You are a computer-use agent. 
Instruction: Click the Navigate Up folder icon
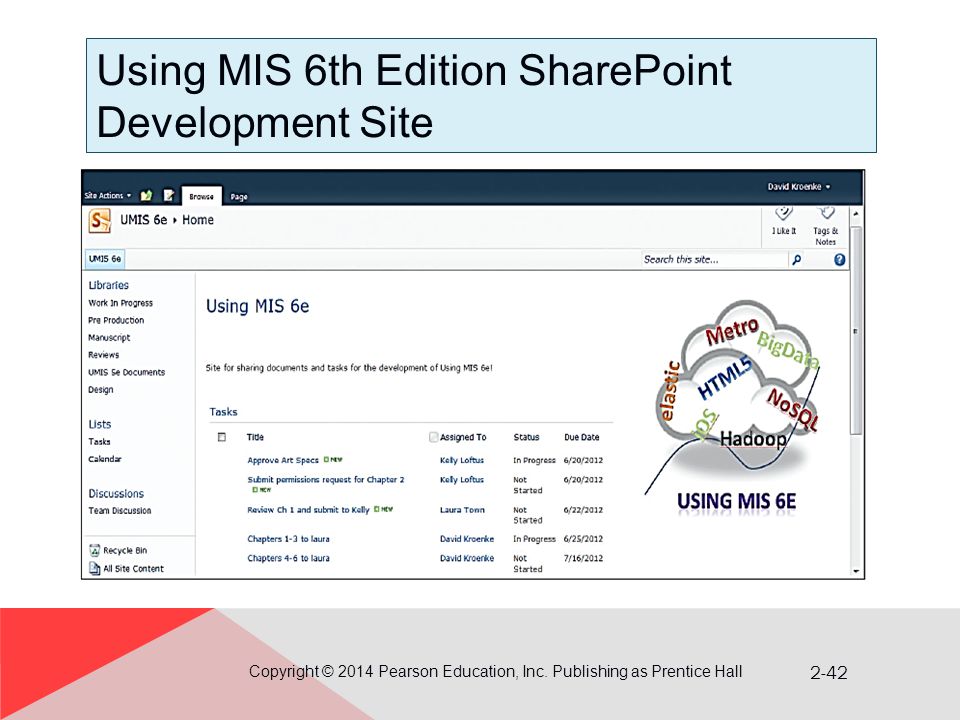pos(146,195)
